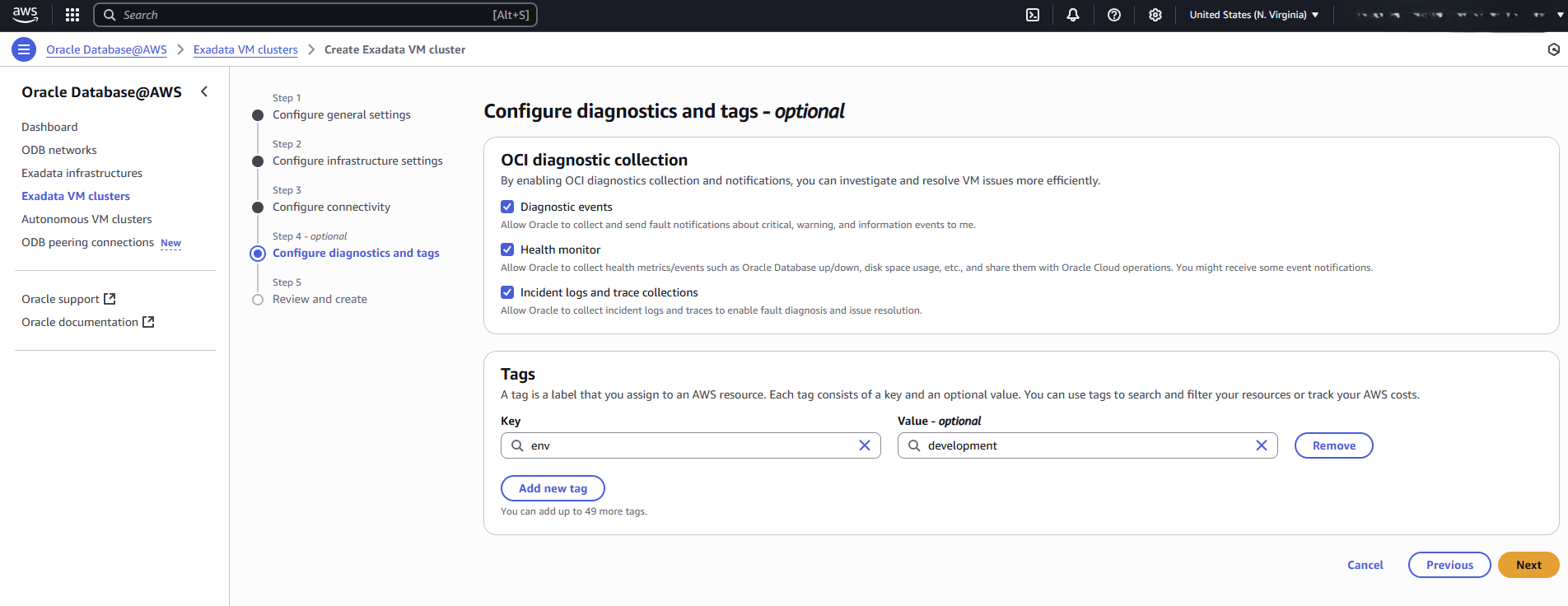Screen dimensions: 1568x606
Task: Open the notifications bell
Action: coord(1072,15)
